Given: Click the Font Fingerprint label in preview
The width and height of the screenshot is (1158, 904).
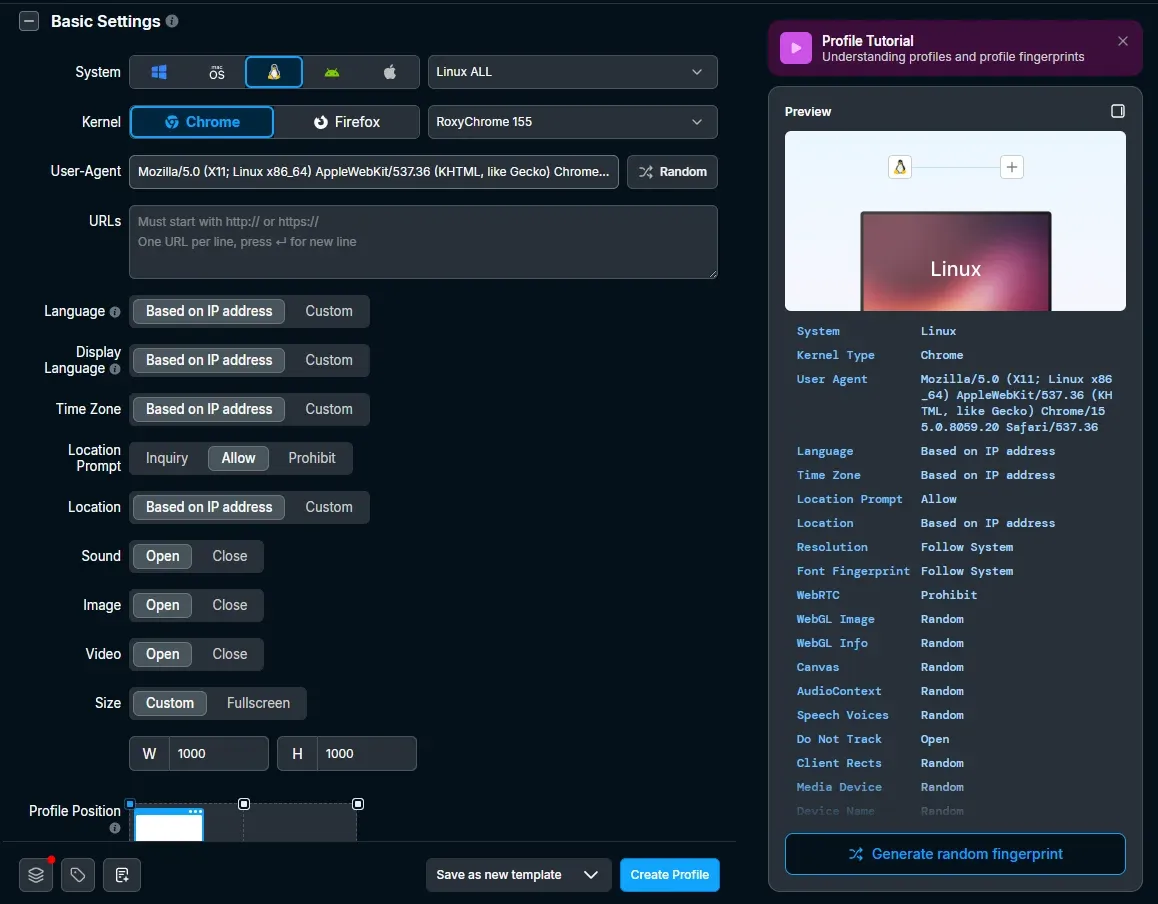Looking at the screenshot, I should click(x=853, y=571).
